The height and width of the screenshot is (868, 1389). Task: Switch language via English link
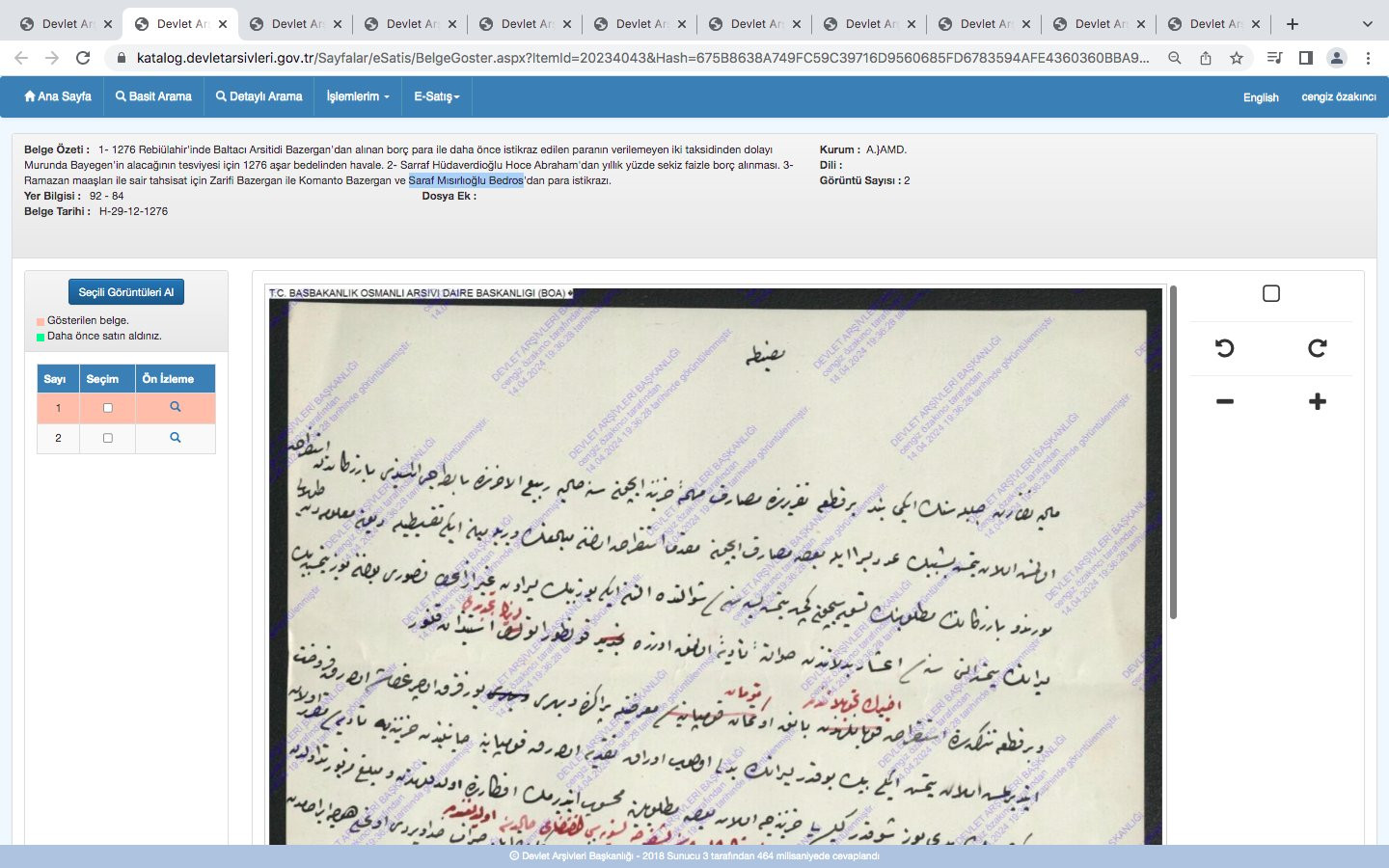click(1260, 97)
